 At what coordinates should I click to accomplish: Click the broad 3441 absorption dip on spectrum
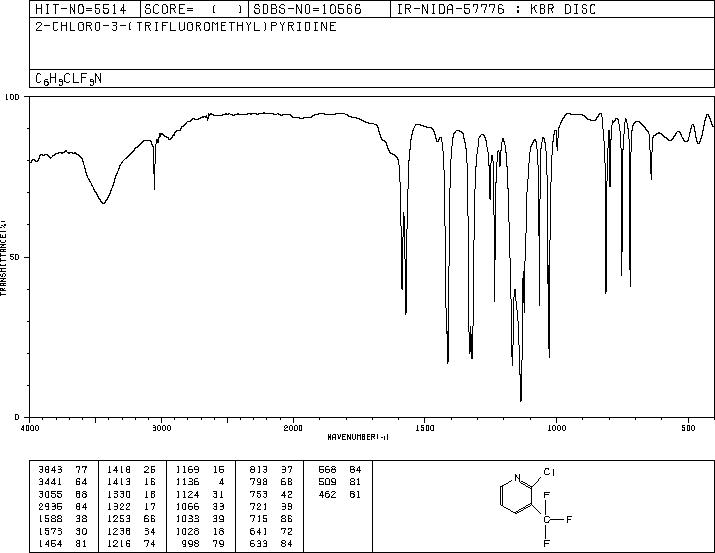click(x=104, y=201)
